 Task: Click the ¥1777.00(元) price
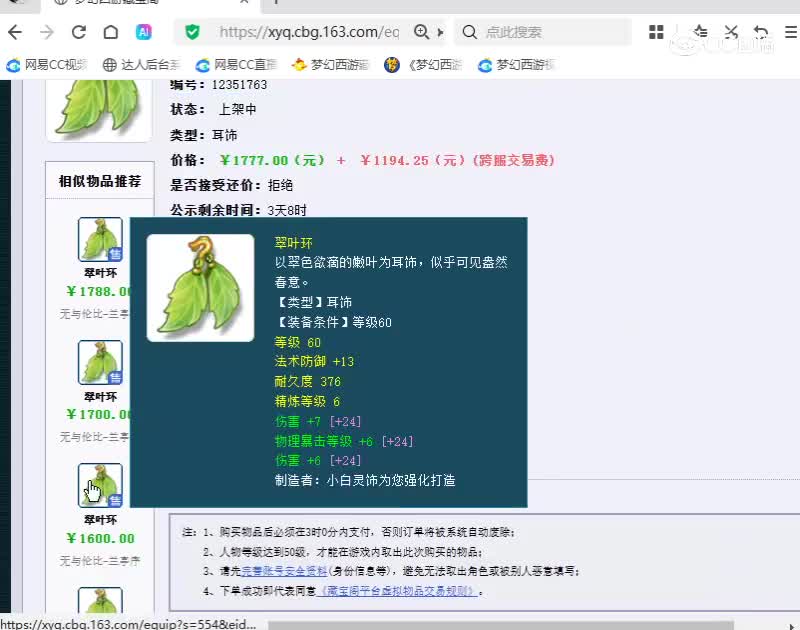tap(272, 160)
